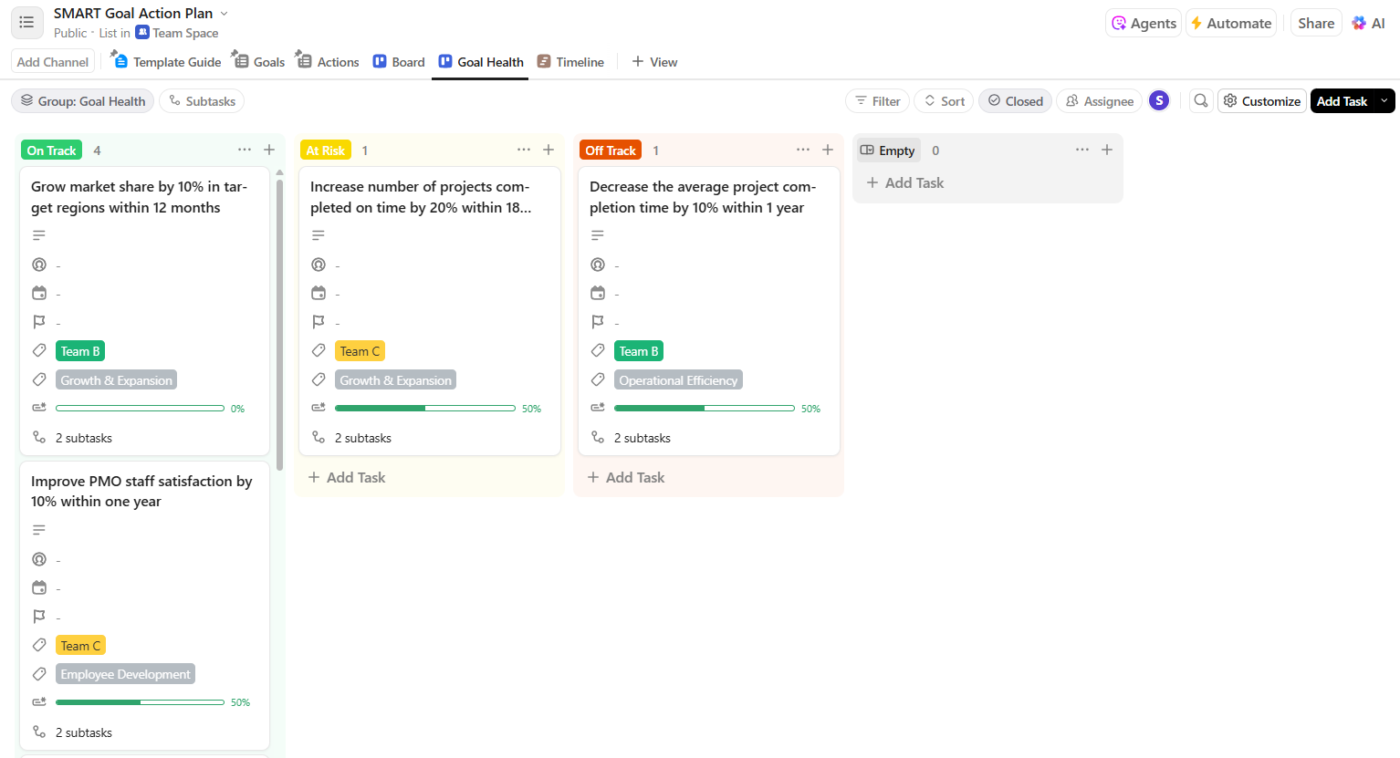This screenshot has width=1400, height=758.
Task: Click the plus icon in On Track column
Action: click(x=269, y=150)
